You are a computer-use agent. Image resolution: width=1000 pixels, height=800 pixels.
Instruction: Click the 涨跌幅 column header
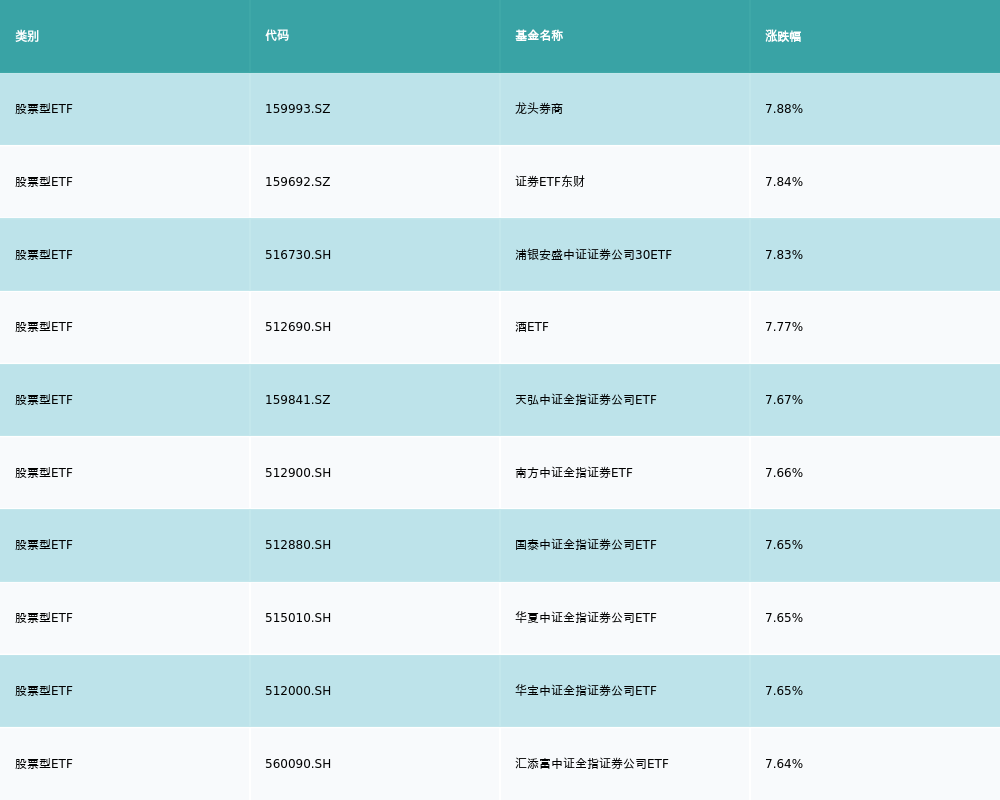[783, 36]
